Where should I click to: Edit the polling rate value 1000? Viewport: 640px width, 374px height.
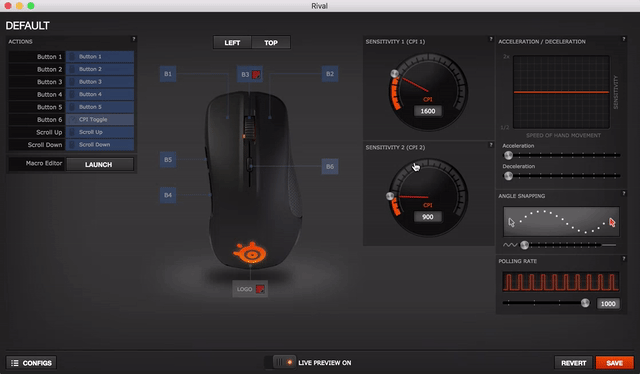[x=608, y=303]
